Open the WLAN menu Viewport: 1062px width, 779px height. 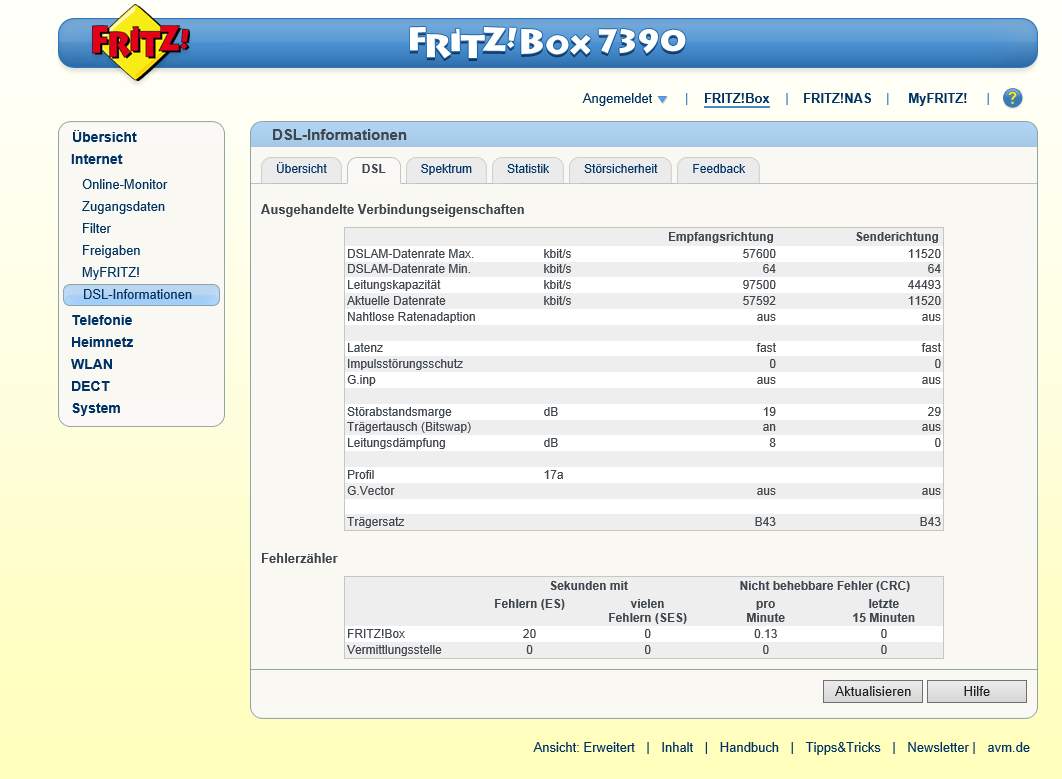pos(92,364)
